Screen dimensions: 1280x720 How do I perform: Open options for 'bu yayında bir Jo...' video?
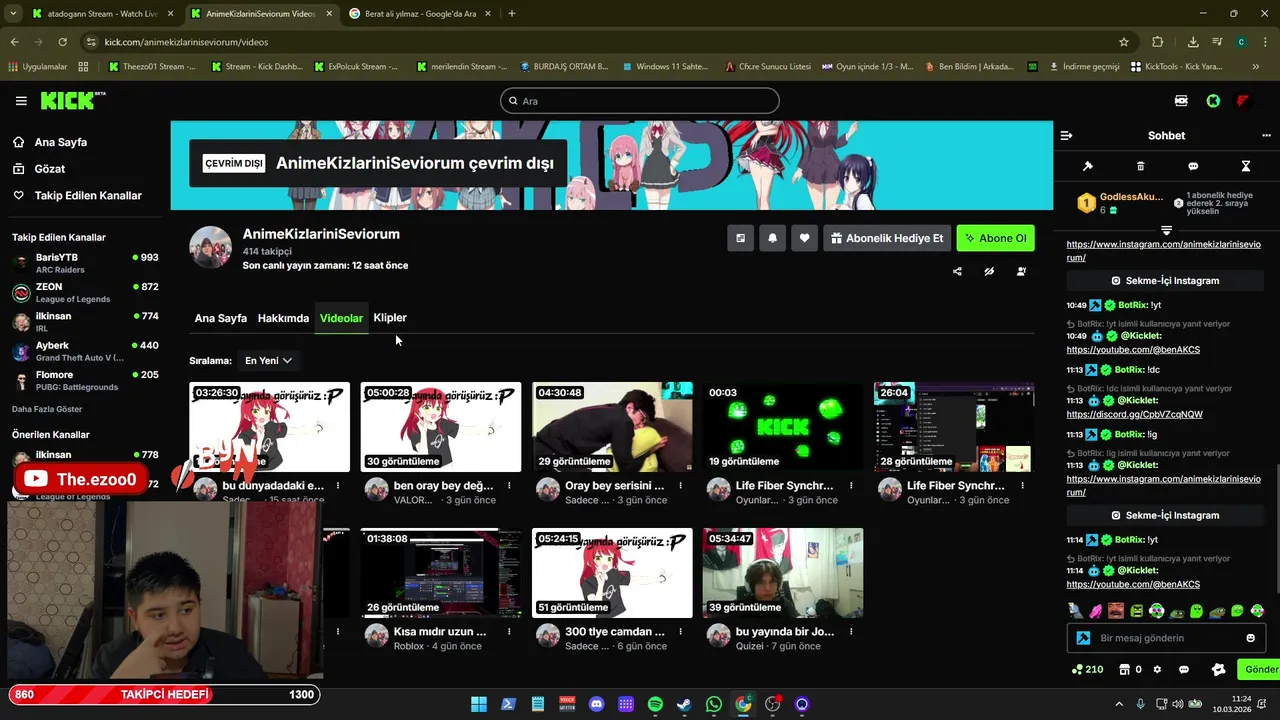click(851, 632)
